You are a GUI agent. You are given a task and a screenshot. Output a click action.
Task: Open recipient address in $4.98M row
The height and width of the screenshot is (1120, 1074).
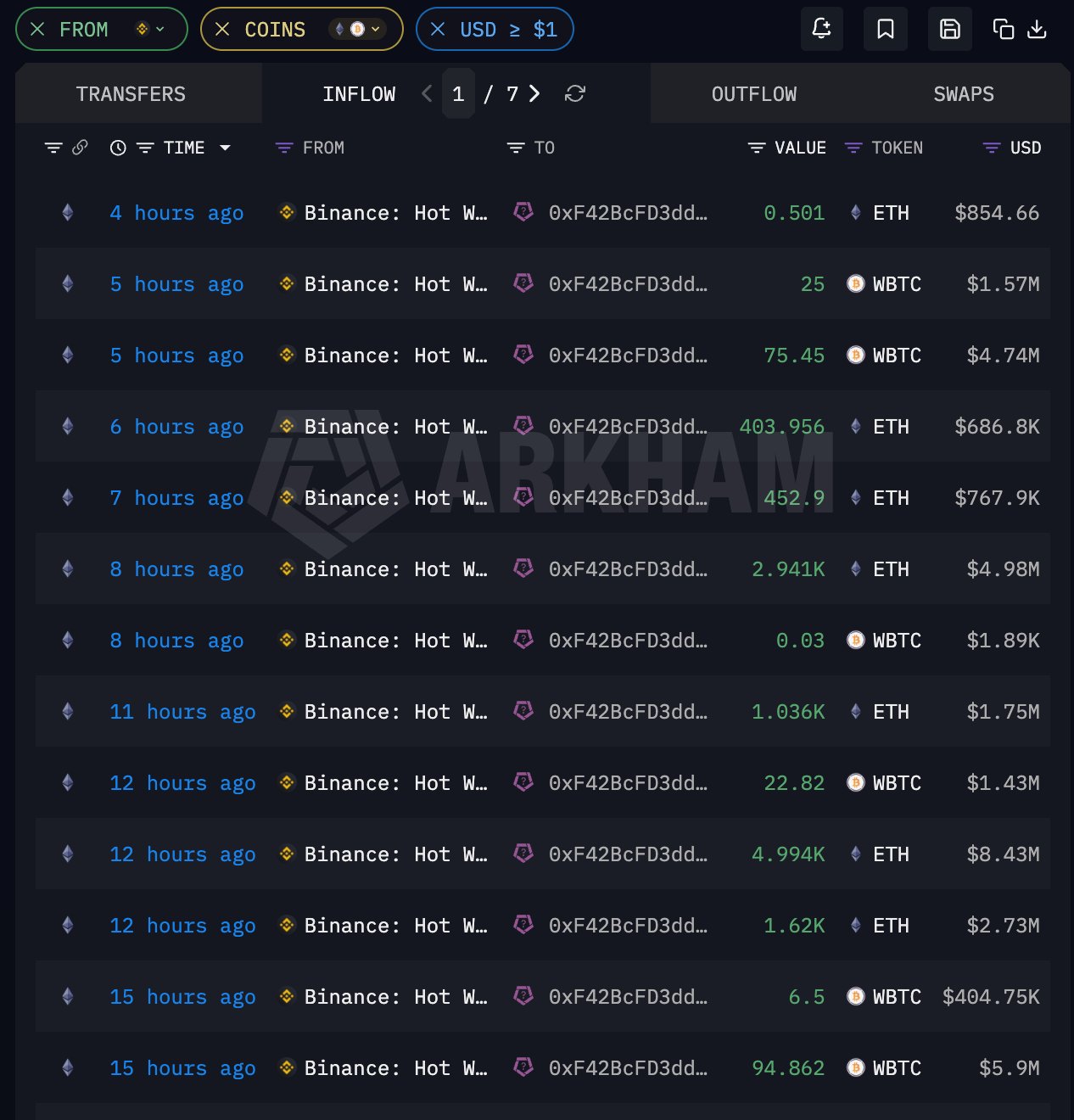coord(628,569)
